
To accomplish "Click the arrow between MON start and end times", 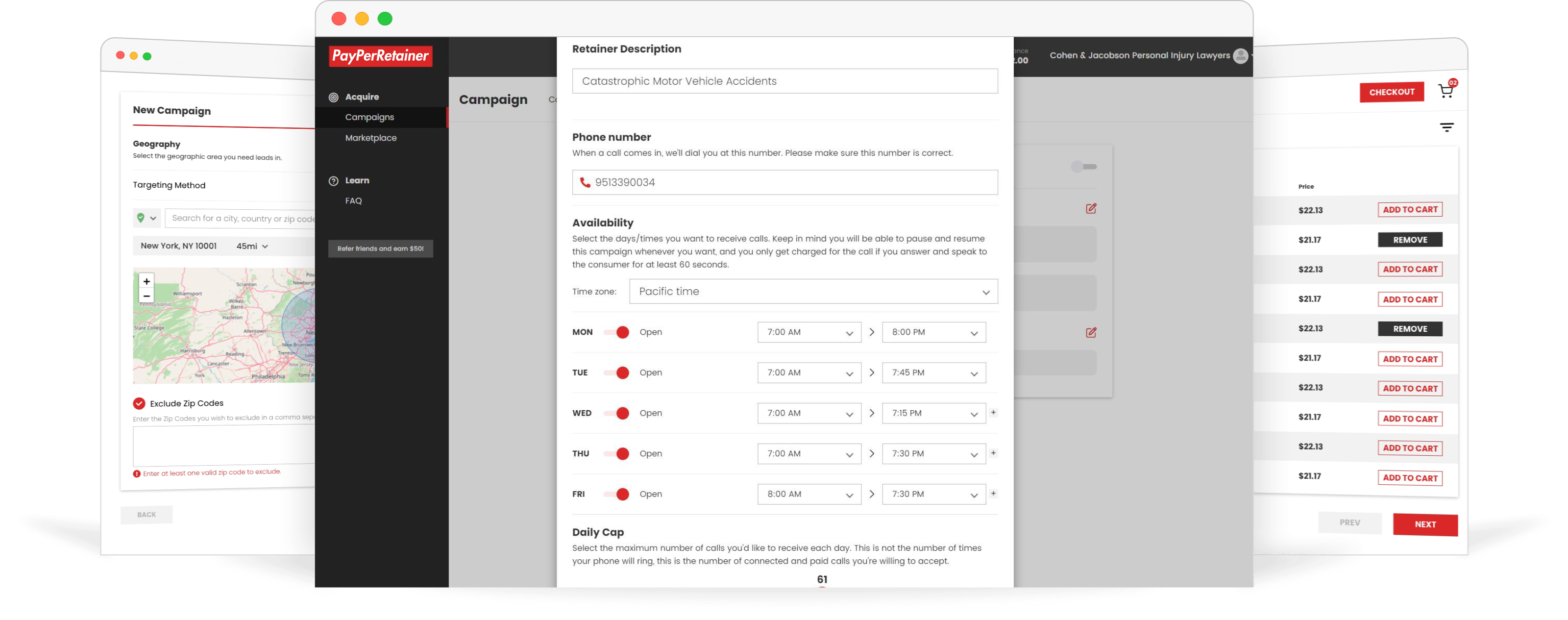I will [x=872, y=332].
